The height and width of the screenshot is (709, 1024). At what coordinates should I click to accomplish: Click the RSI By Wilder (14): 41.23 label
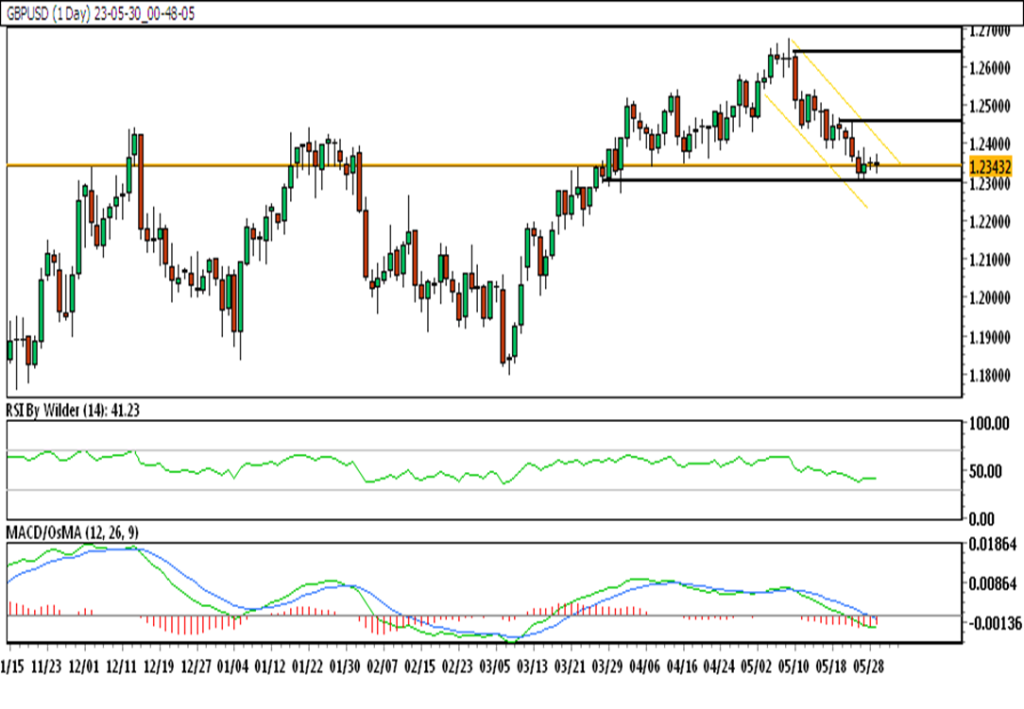point(72,410)
